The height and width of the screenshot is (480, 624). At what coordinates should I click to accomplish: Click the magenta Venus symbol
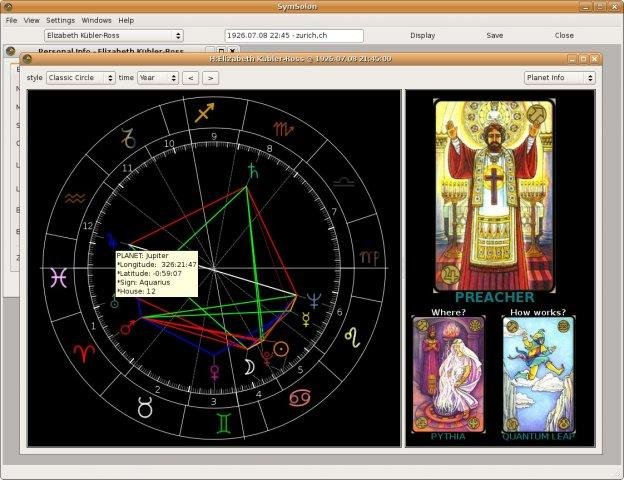[214, 372]
